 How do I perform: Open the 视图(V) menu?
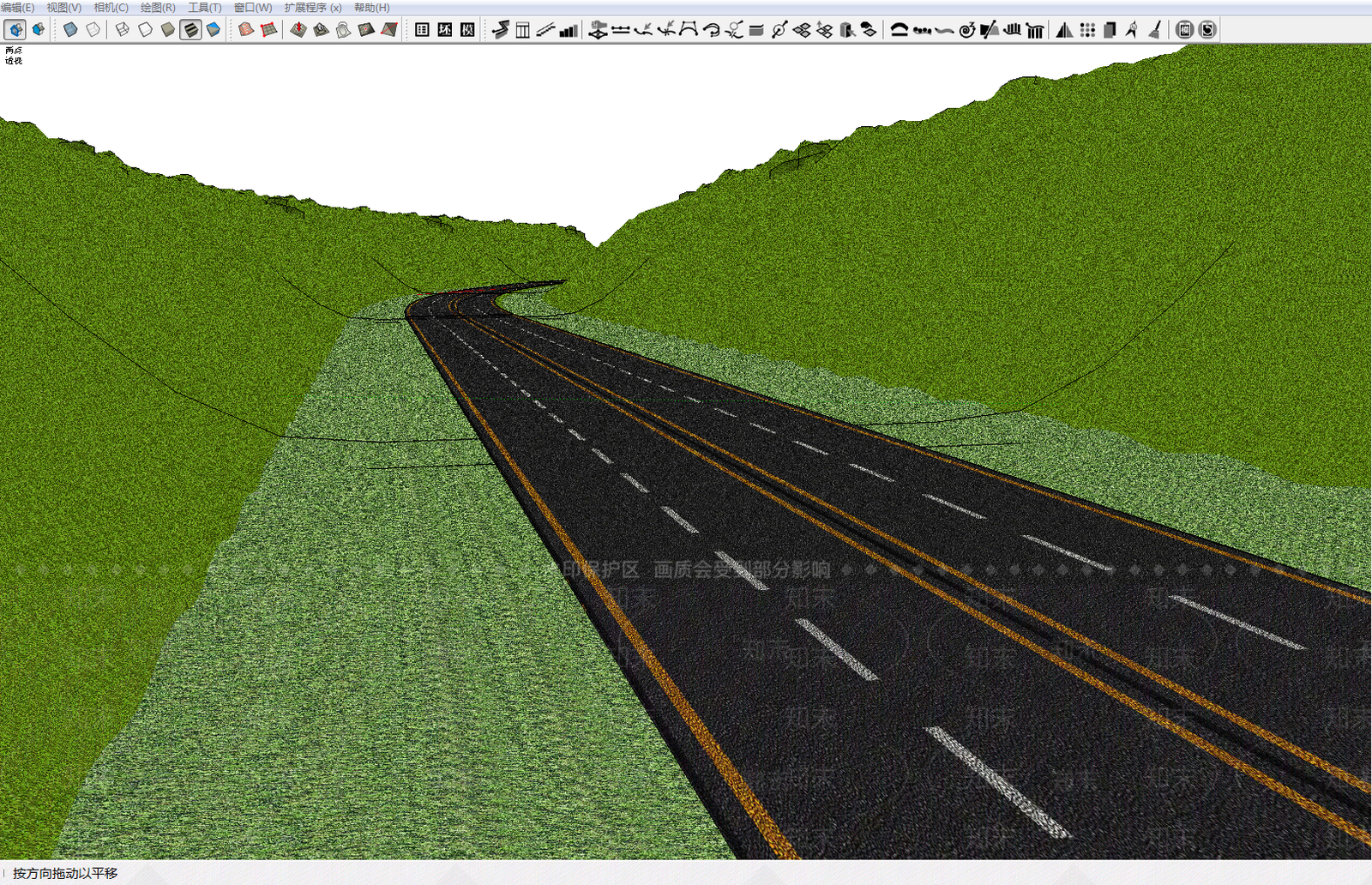point(63,8)
